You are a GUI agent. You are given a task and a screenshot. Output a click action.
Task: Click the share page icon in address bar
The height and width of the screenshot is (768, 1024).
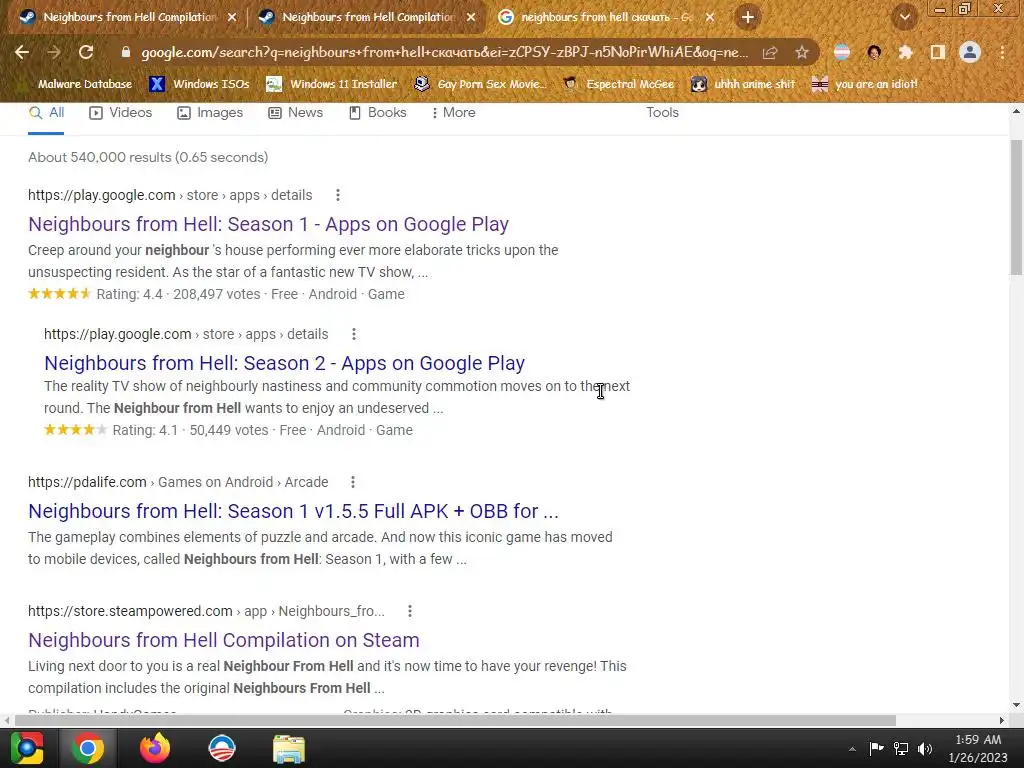(770, 52)
